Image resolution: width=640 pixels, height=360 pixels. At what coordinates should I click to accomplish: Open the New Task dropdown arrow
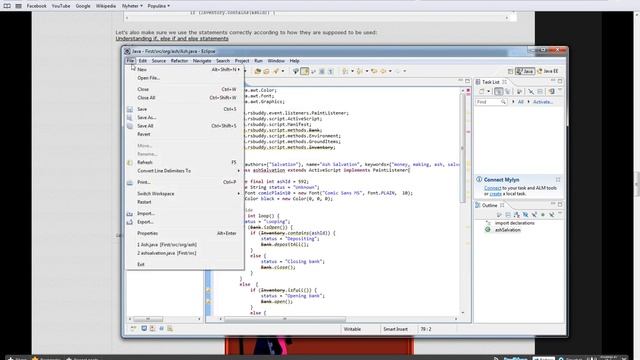click(488, 91)
